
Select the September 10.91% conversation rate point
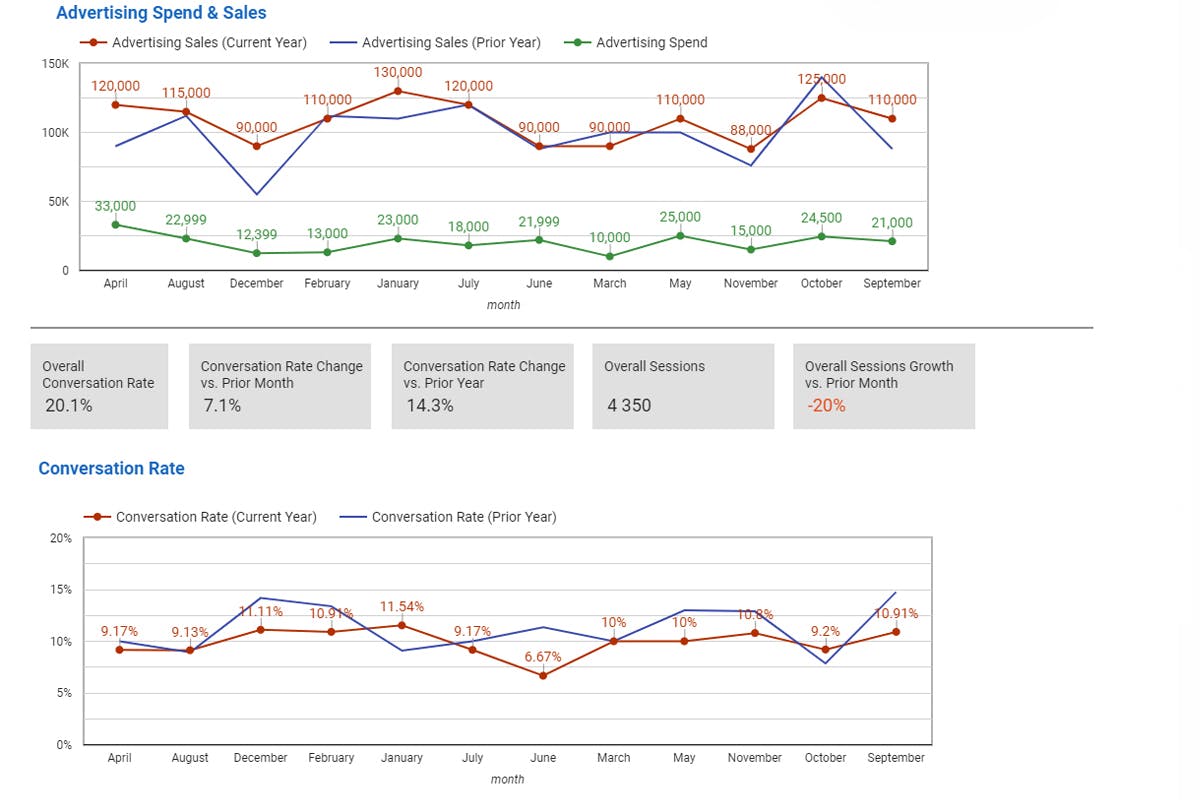[x=896, y=632]
